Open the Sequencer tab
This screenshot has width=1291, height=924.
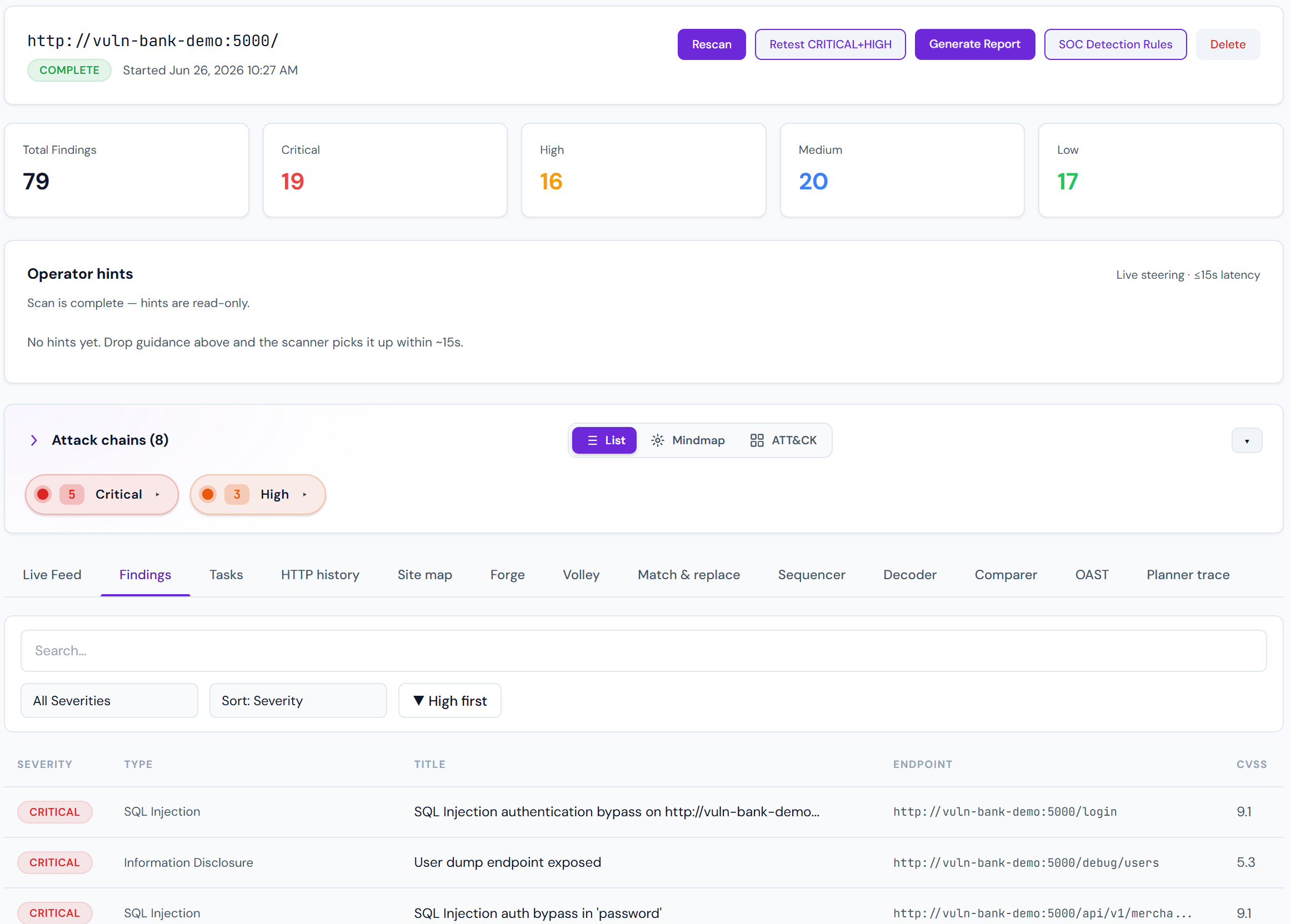tap(812, 575)
